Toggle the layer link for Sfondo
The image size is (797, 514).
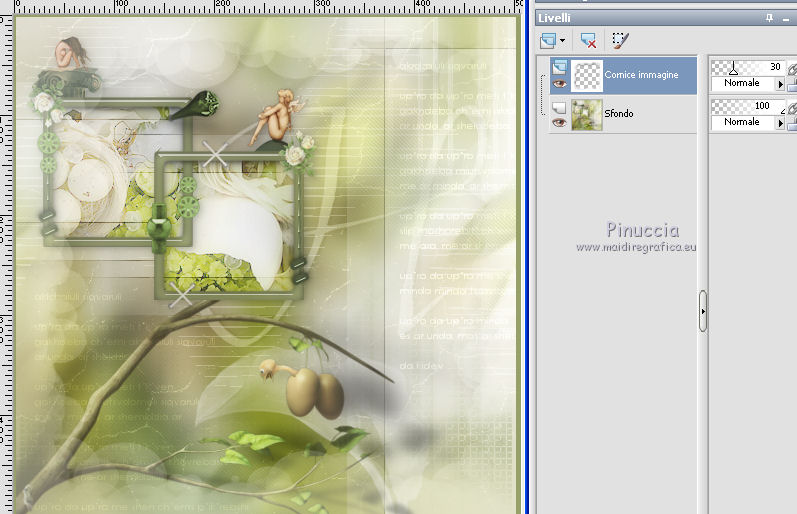click(792, 108)
